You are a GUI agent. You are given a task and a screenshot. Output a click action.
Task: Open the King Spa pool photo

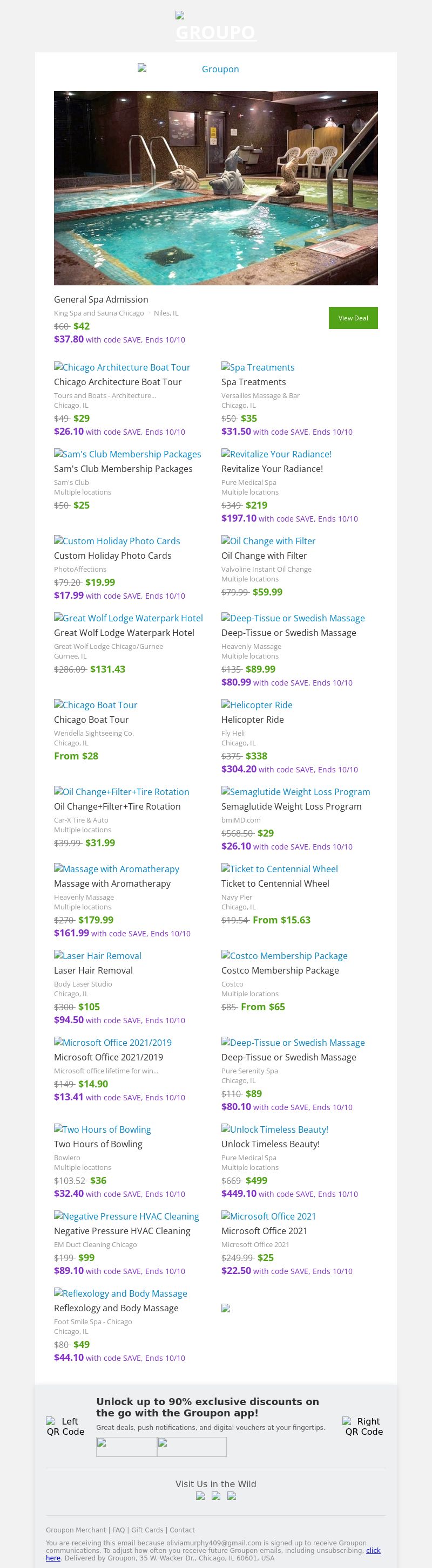tap(215, 188)
